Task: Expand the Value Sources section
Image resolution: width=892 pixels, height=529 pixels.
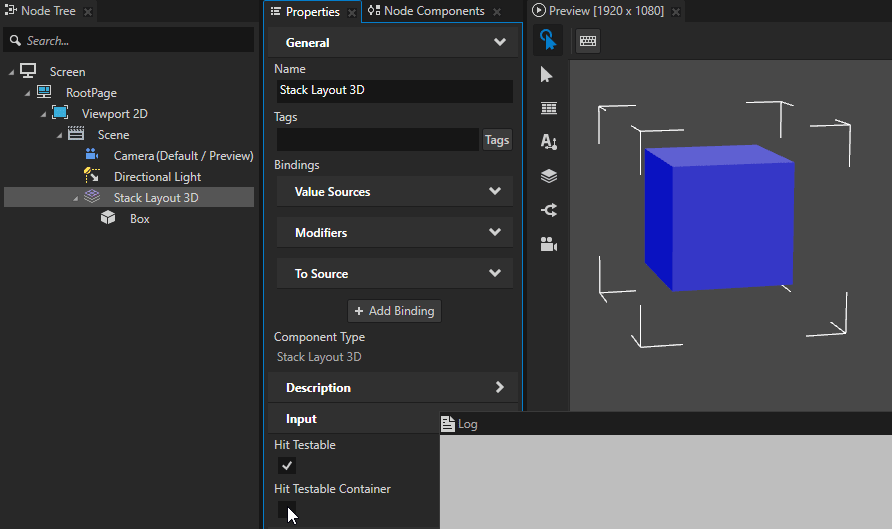Action: click(495, 191)
